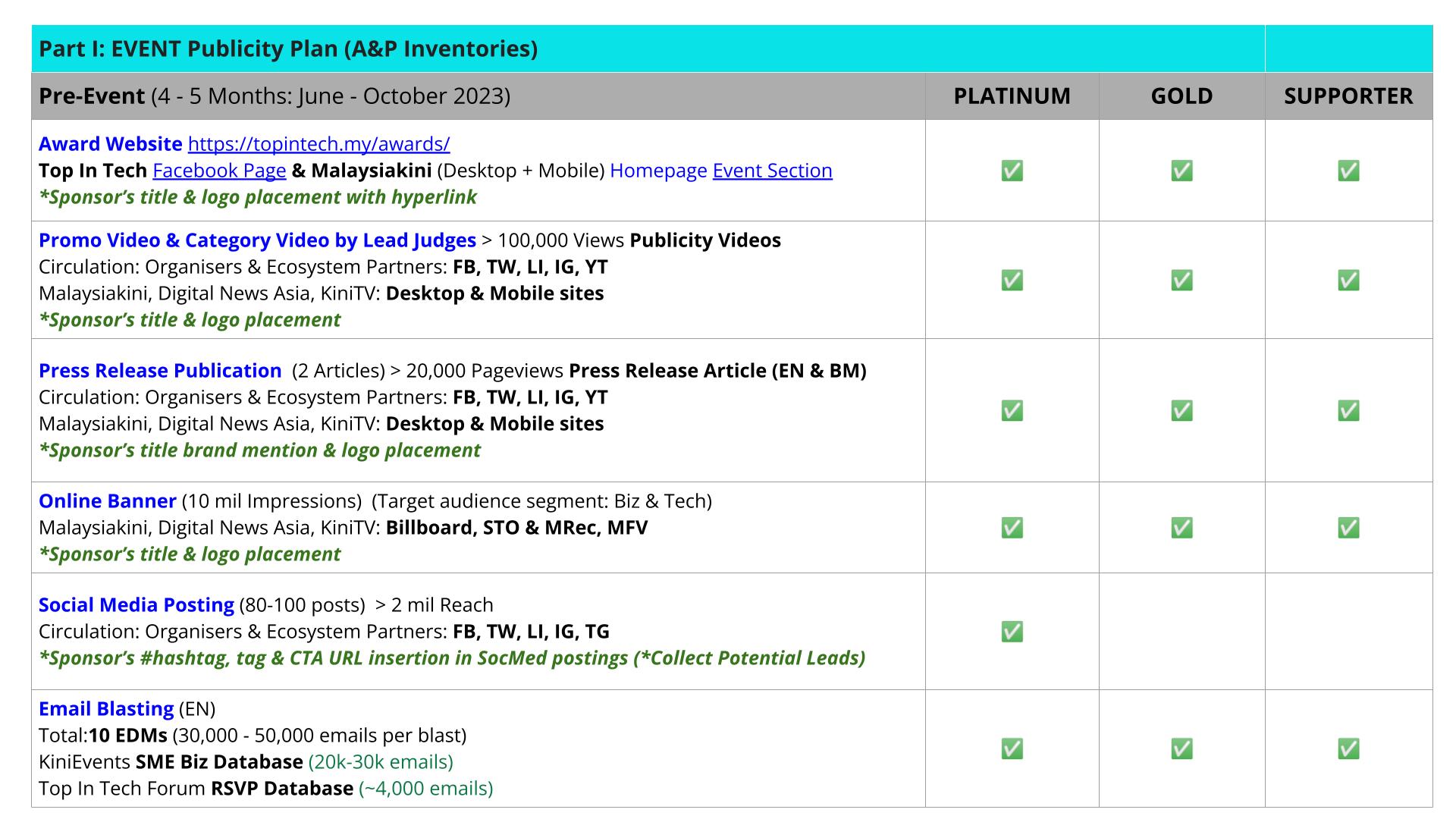The width and height of the screenshot is (1456, 819).
Task: Open the Facebook Page link
Action: (x=219, y=171)
